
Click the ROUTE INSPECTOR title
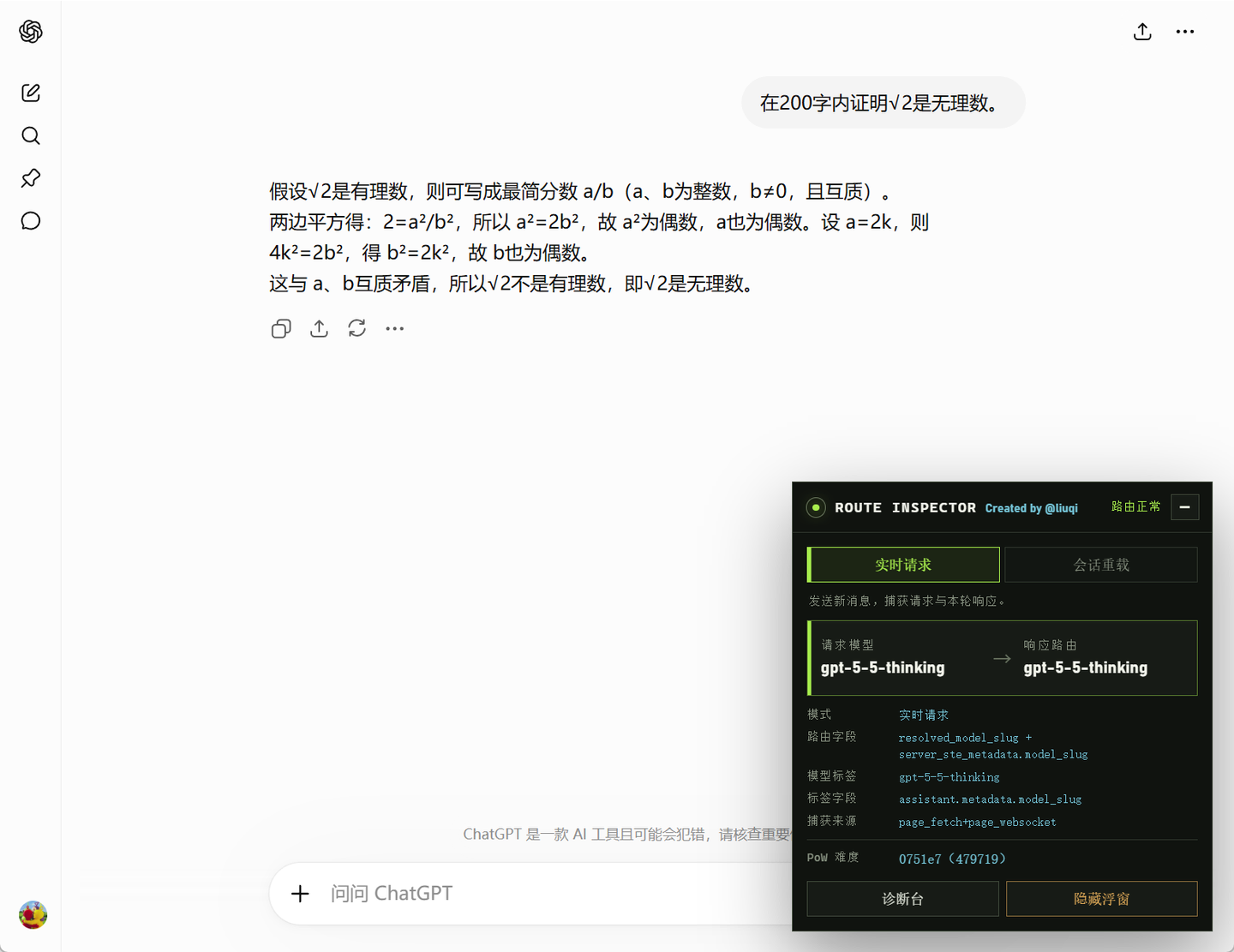pos(905,507)
